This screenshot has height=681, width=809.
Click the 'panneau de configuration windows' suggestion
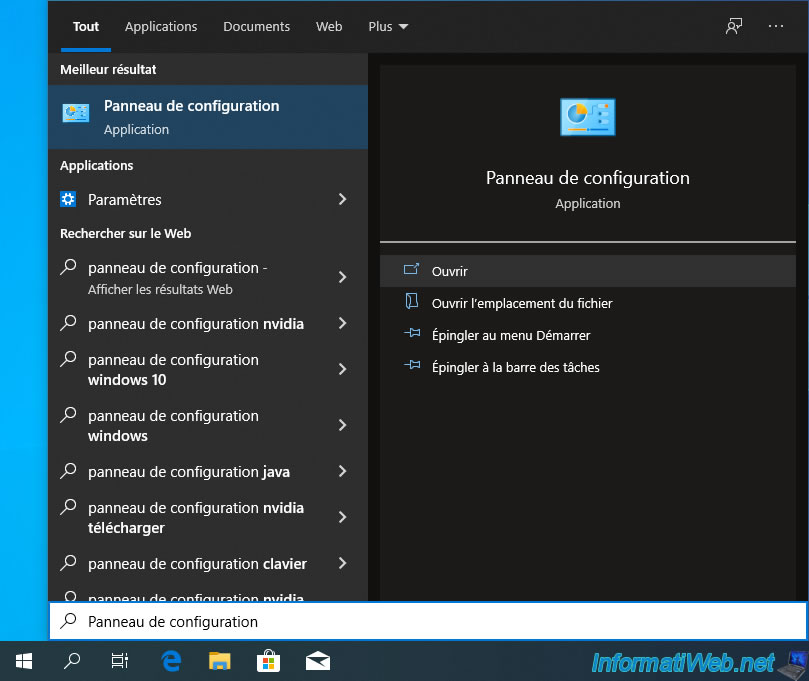click(x=208, y=425)
